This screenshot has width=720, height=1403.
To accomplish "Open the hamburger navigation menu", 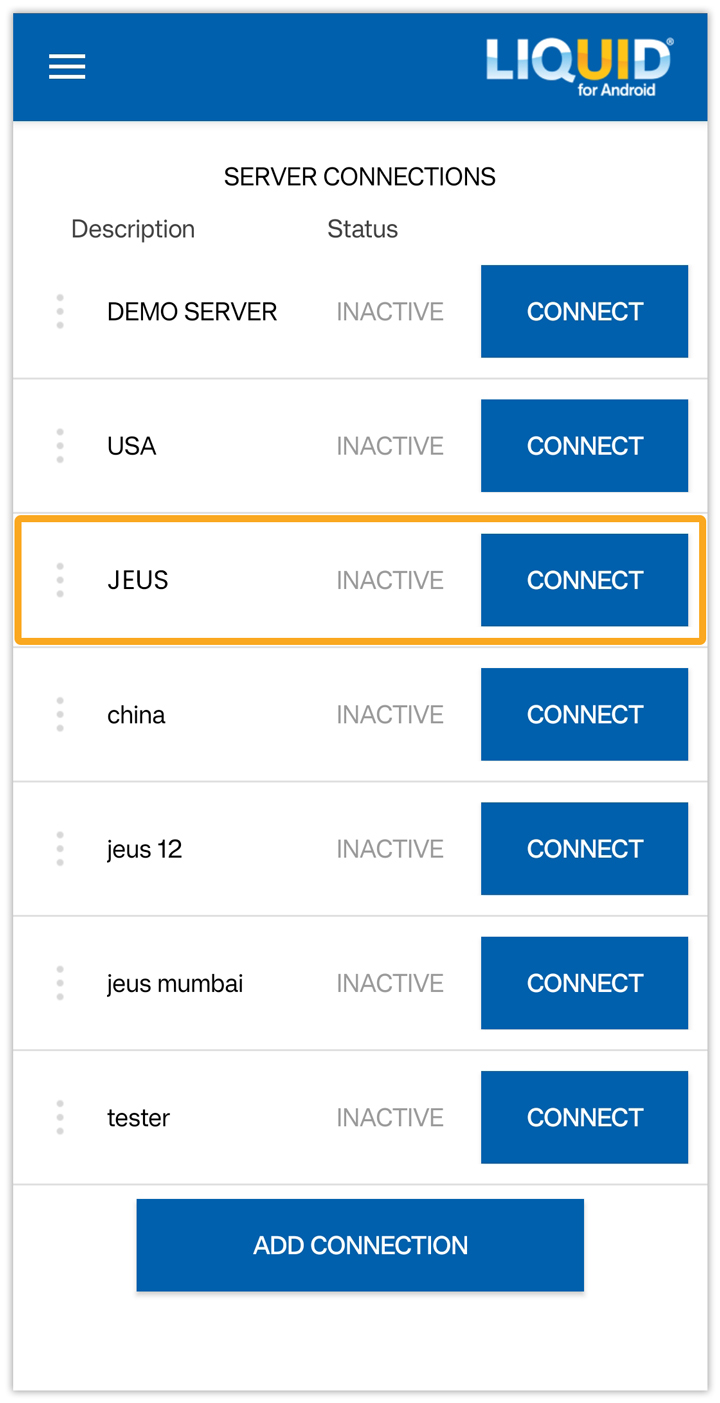I will pos(67,67).
